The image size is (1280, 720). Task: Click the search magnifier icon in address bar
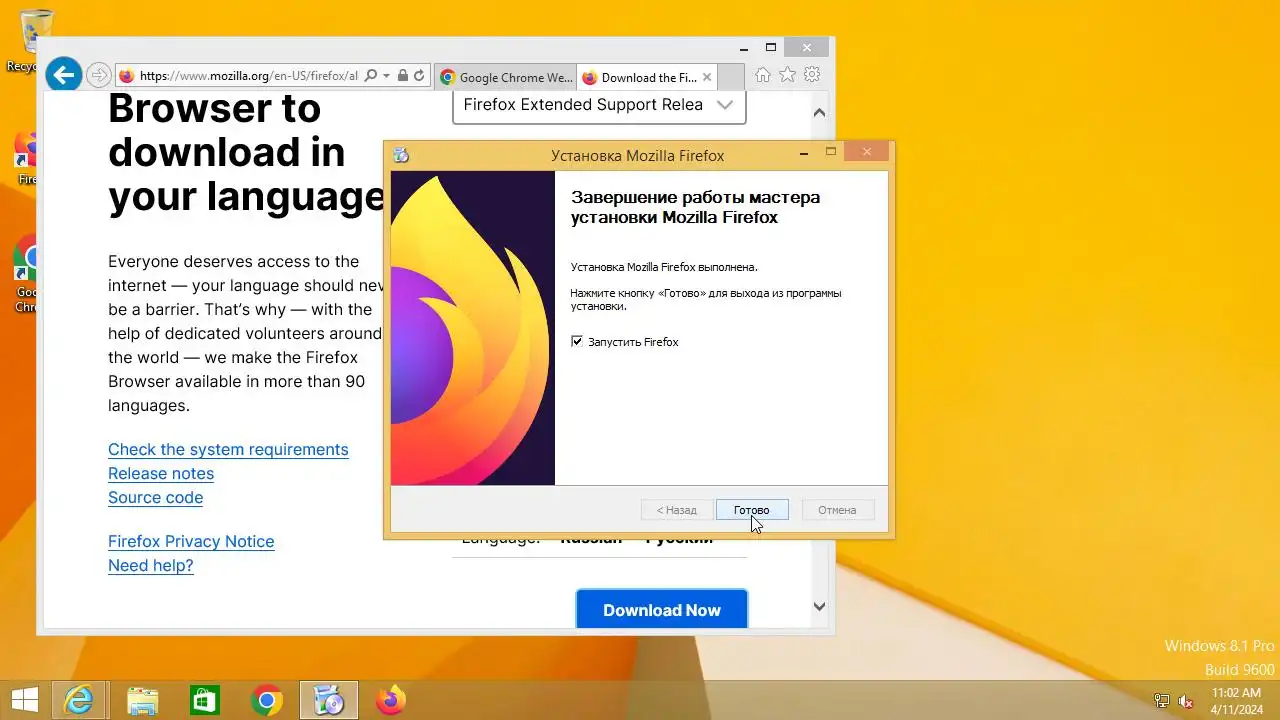coord(371,76)
